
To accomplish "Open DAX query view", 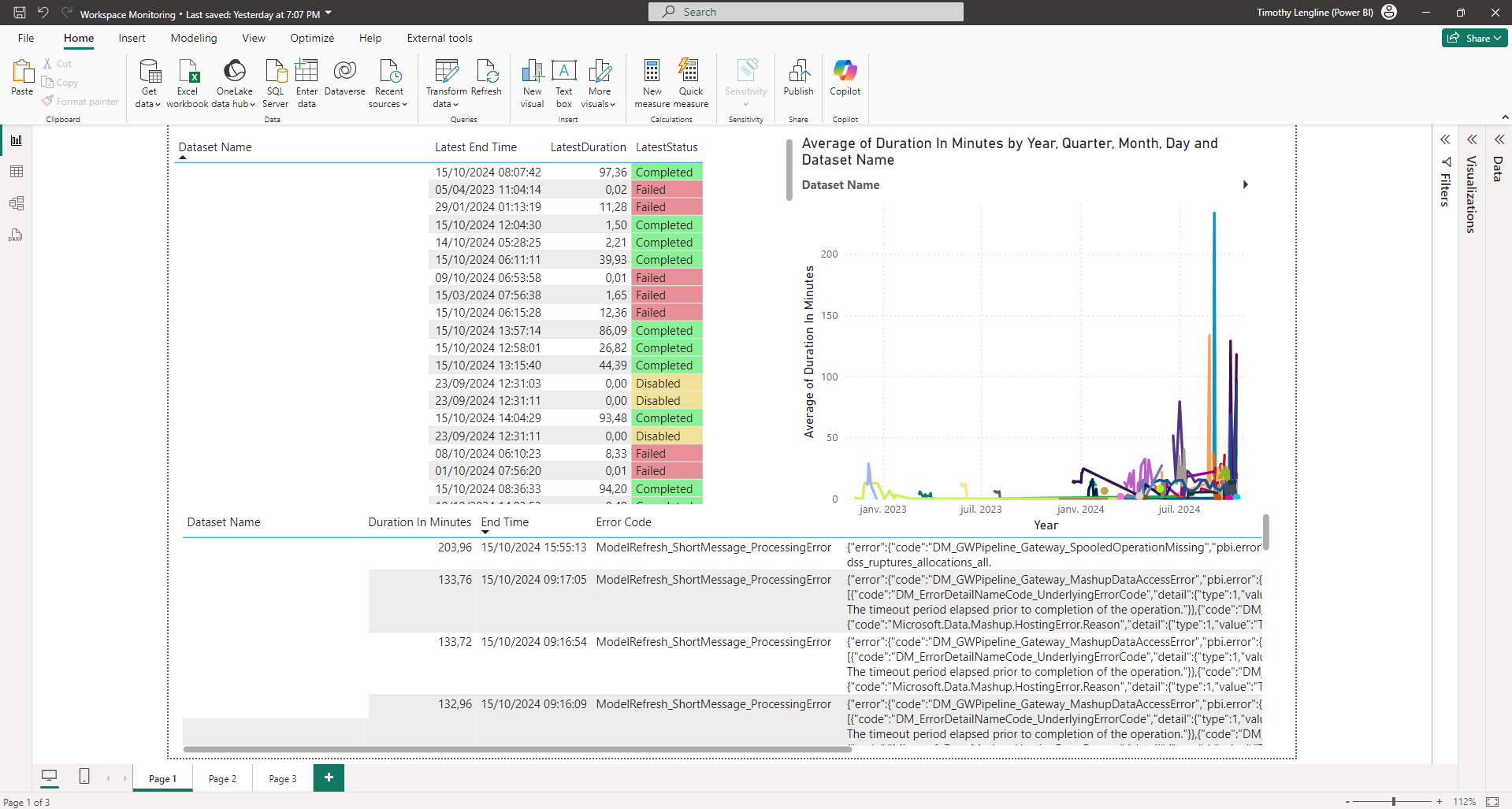I will tap(17, 235).
